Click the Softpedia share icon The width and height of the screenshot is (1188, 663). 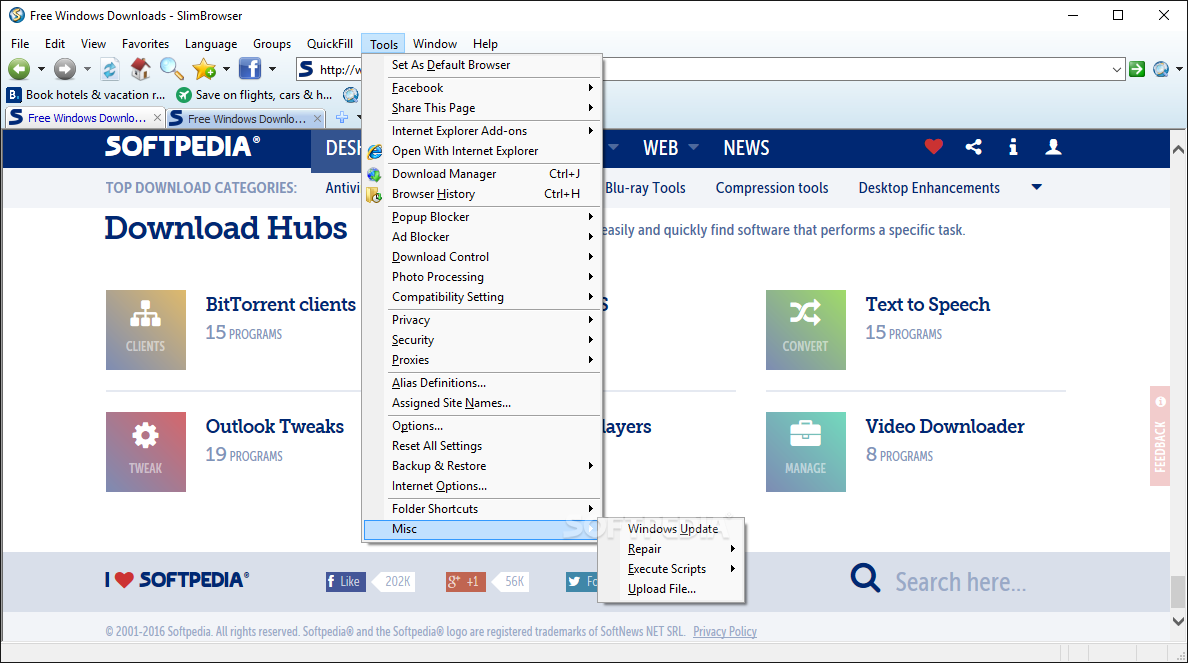click(x=974, y=147)
